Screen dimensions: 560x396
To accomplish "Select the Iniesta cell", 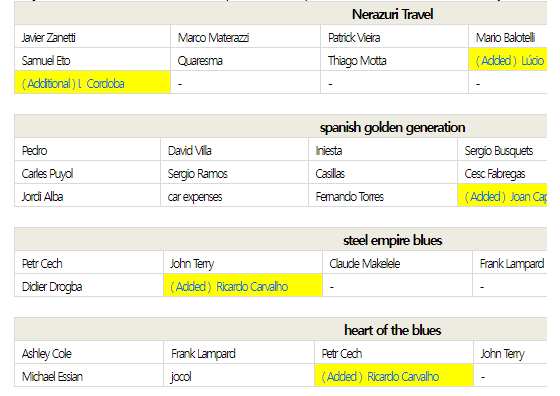I will pyautogui.click(x=383, y=150).
